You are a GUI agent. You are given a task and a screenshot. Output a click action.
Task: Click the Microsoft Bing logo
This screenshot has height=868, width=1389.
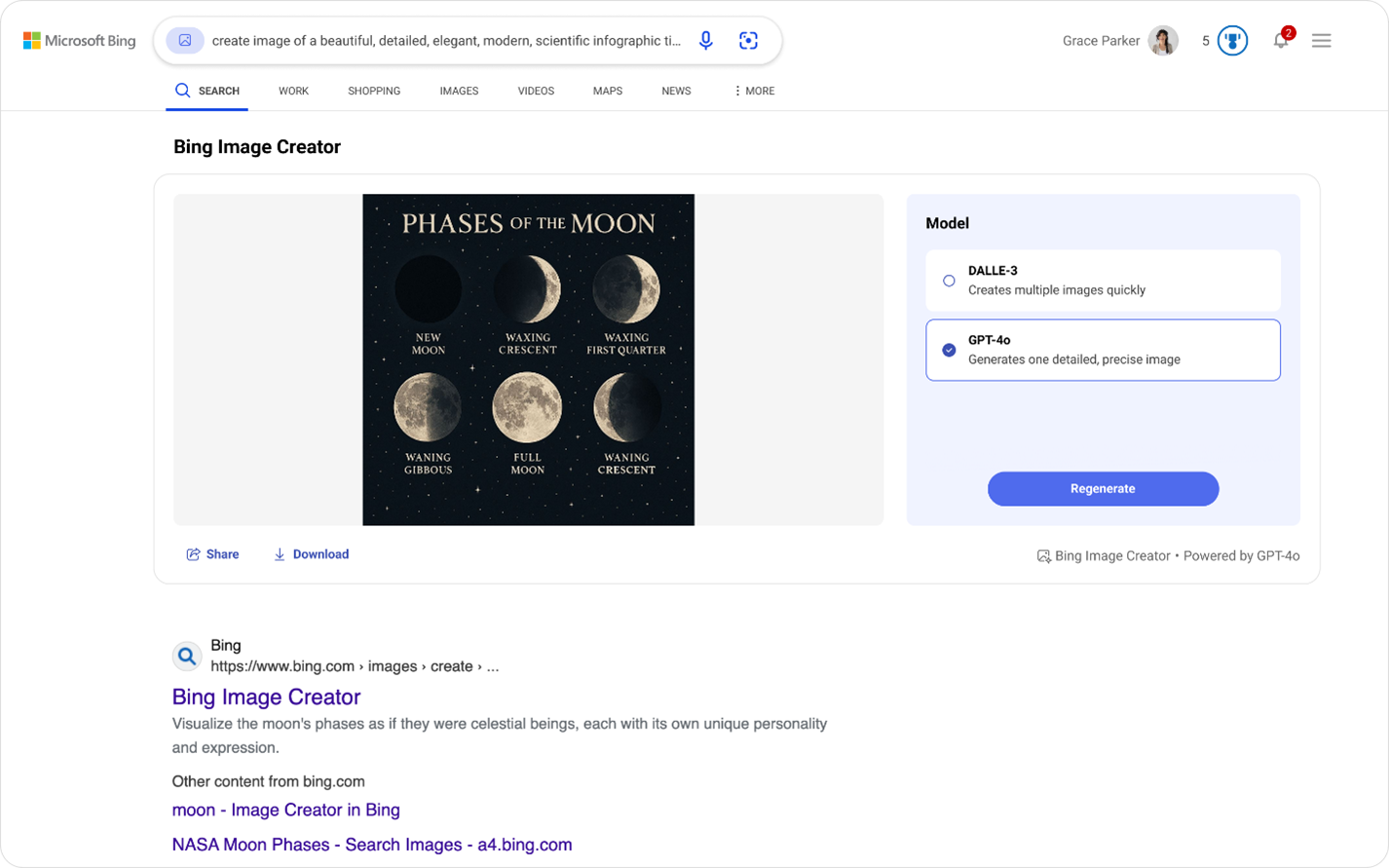[x=79, y=40]
